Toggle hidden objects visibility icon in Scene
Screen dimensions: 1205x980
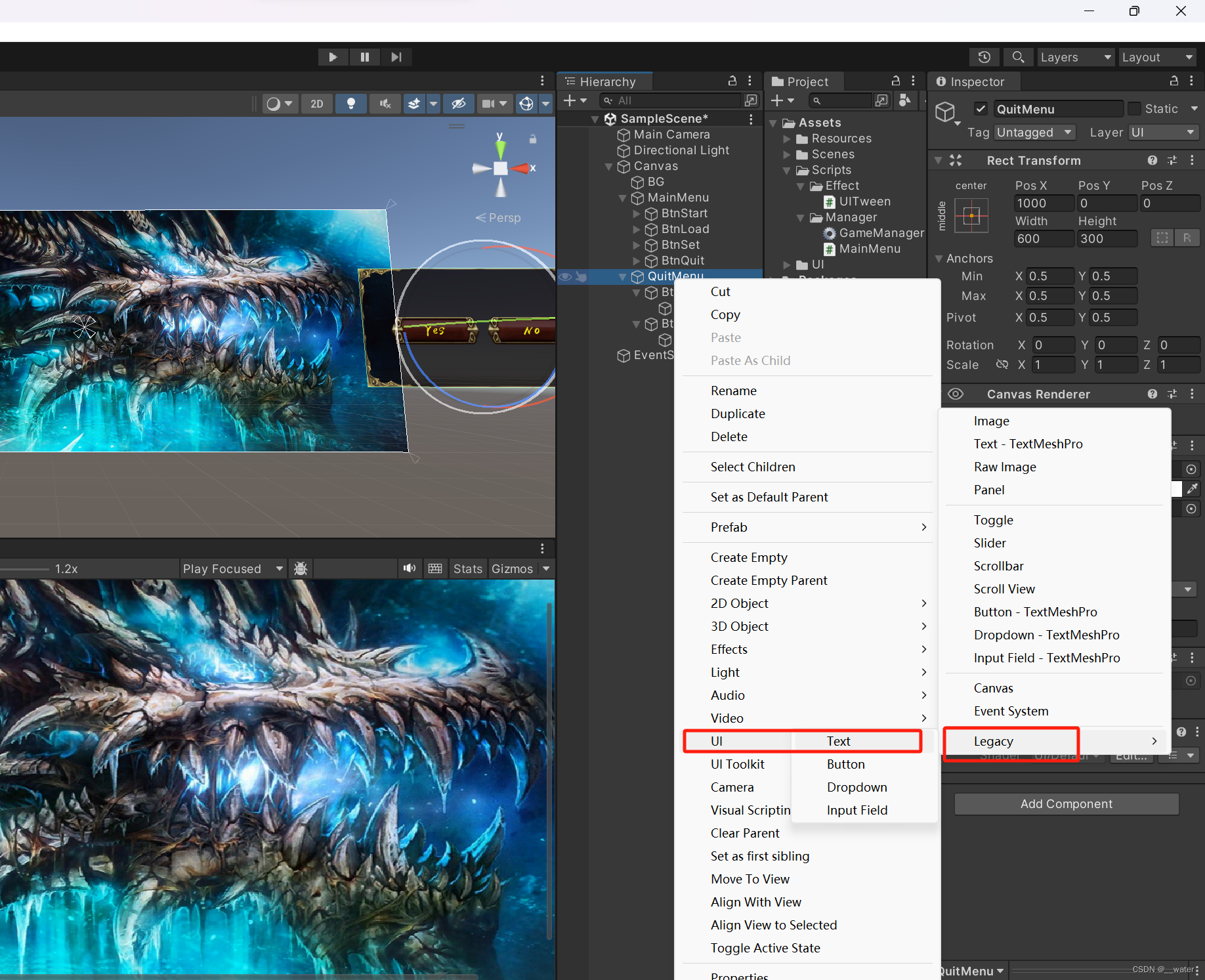click(458, 104)
